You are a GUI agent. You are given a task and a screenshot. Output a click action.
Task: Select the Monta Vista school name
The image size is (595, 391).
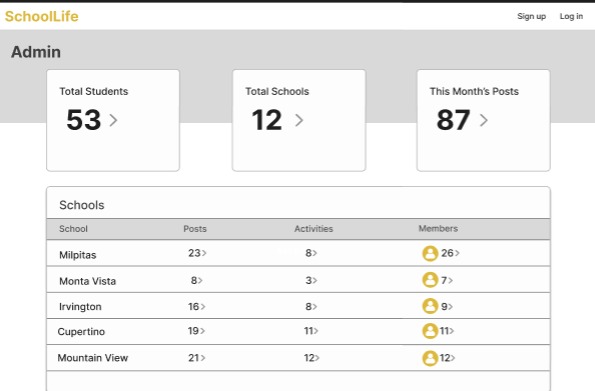tap(87, 281)
